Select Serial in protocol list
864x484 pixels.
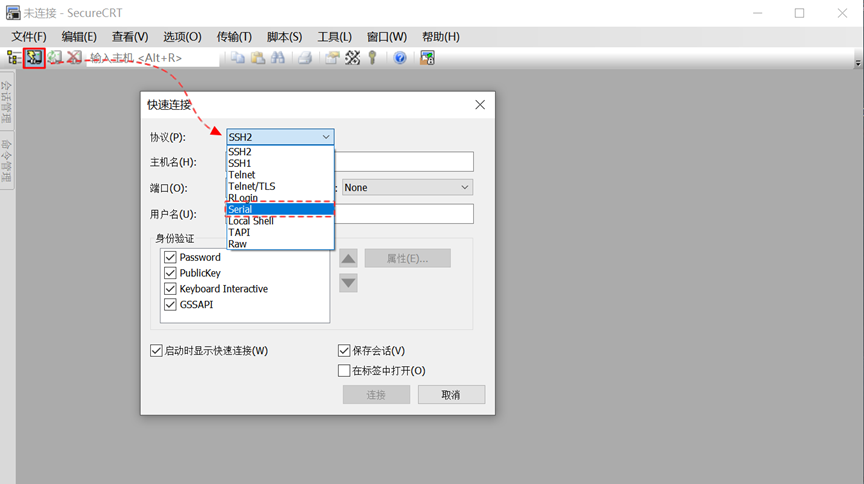click(280, 209)
